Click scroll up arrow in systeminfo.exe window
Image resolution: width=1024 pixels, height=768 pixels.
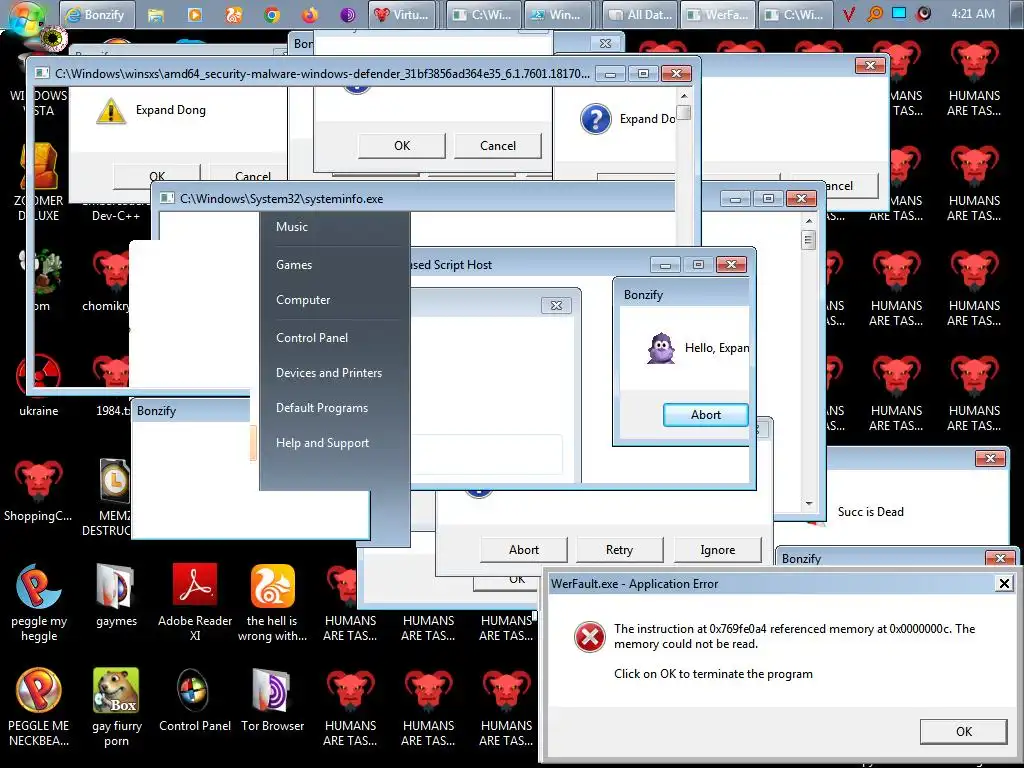(809, 221)
